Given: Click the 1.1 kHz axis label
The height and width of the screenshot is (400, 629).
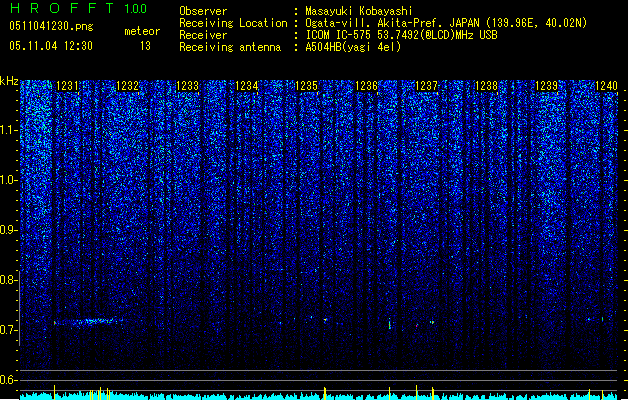Looking at the screenshot, I should pos(9,130).
